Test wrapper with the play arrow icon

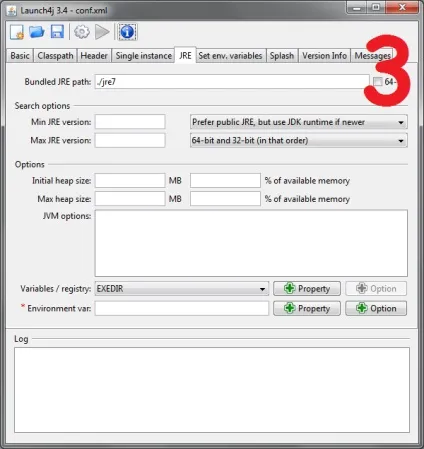tap(102, 32)
